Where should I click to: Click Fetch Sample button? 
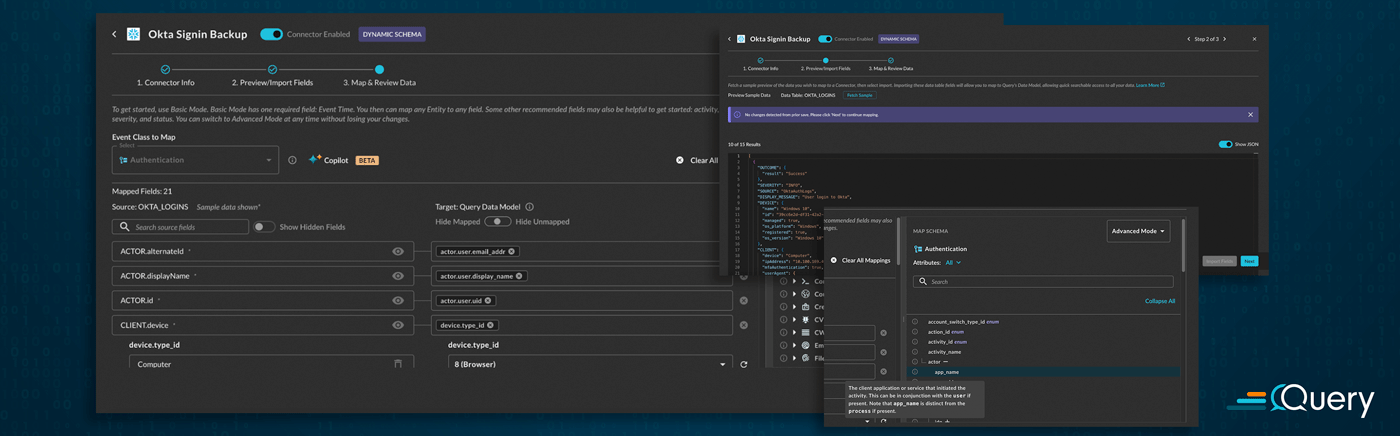pyautogui.click(x=860, y=95)
